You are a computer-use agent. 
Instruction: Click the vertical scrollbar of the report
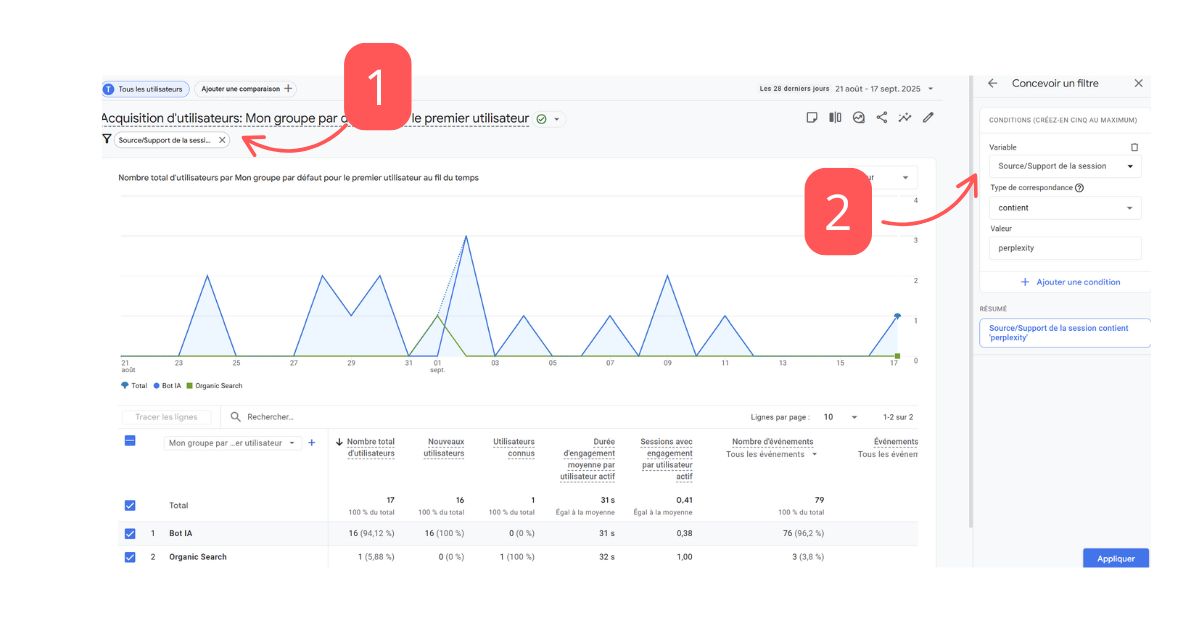pyautogui.click(x=969, y=300)
